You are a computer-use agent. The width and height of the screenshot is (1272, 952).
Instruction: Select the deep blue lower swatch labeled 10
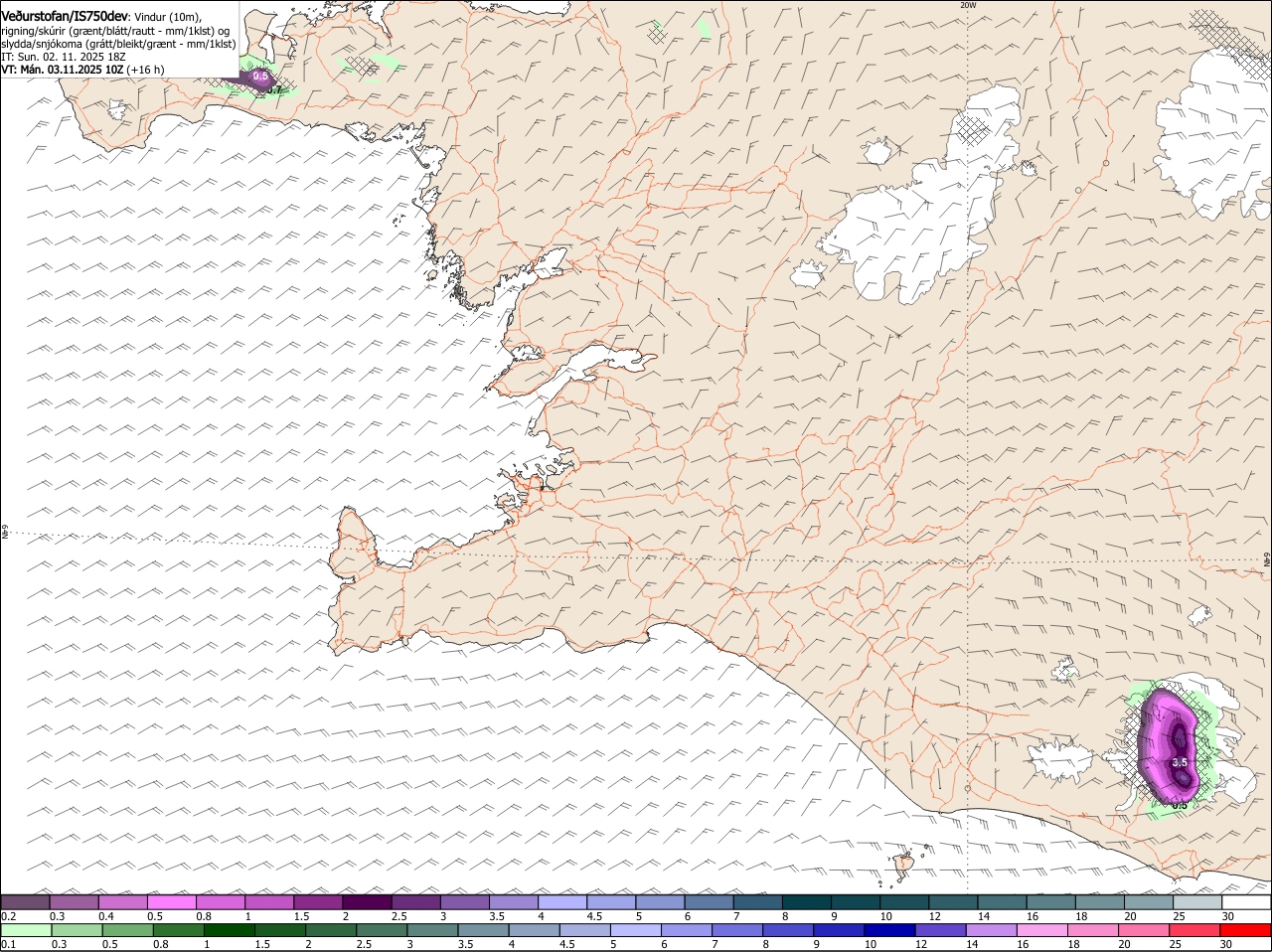[x=891, y=931]
